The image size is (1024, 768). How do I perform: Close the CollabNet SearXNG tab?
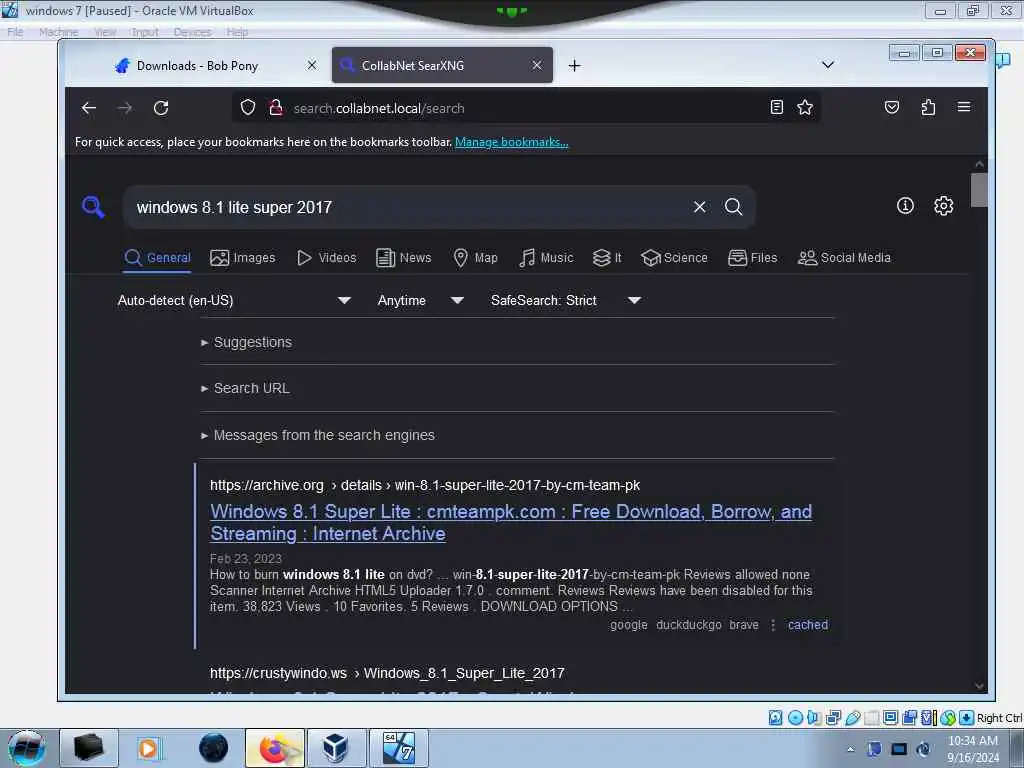pyautogui.click(x=536, y=65)
